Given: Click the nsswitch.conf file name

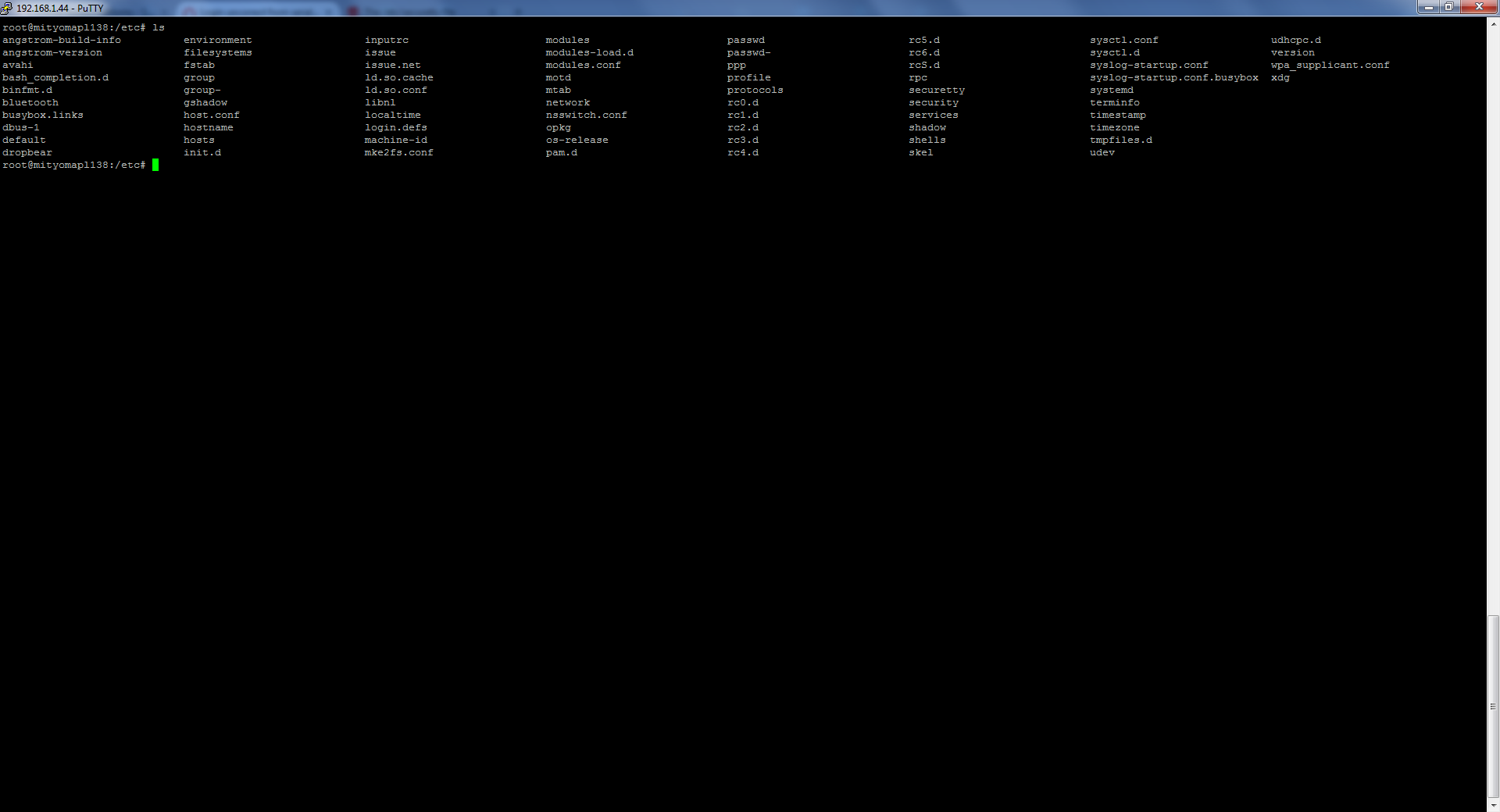Looking at the screenshot, I should [x=586, y=115].
